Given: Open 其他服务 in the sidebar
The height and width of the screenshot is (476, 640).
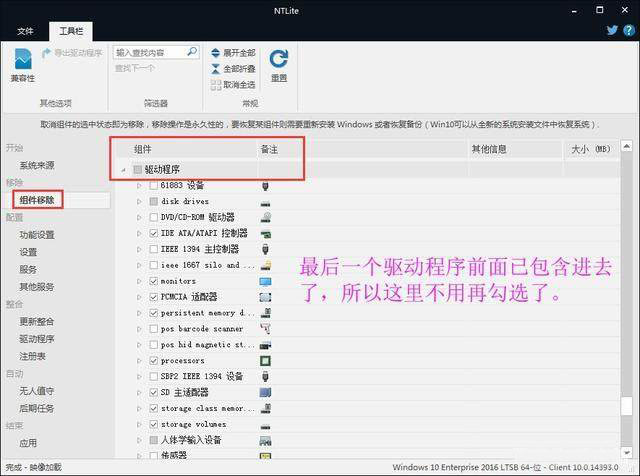Looking at the screenshot, I should [x=37, y=287].
